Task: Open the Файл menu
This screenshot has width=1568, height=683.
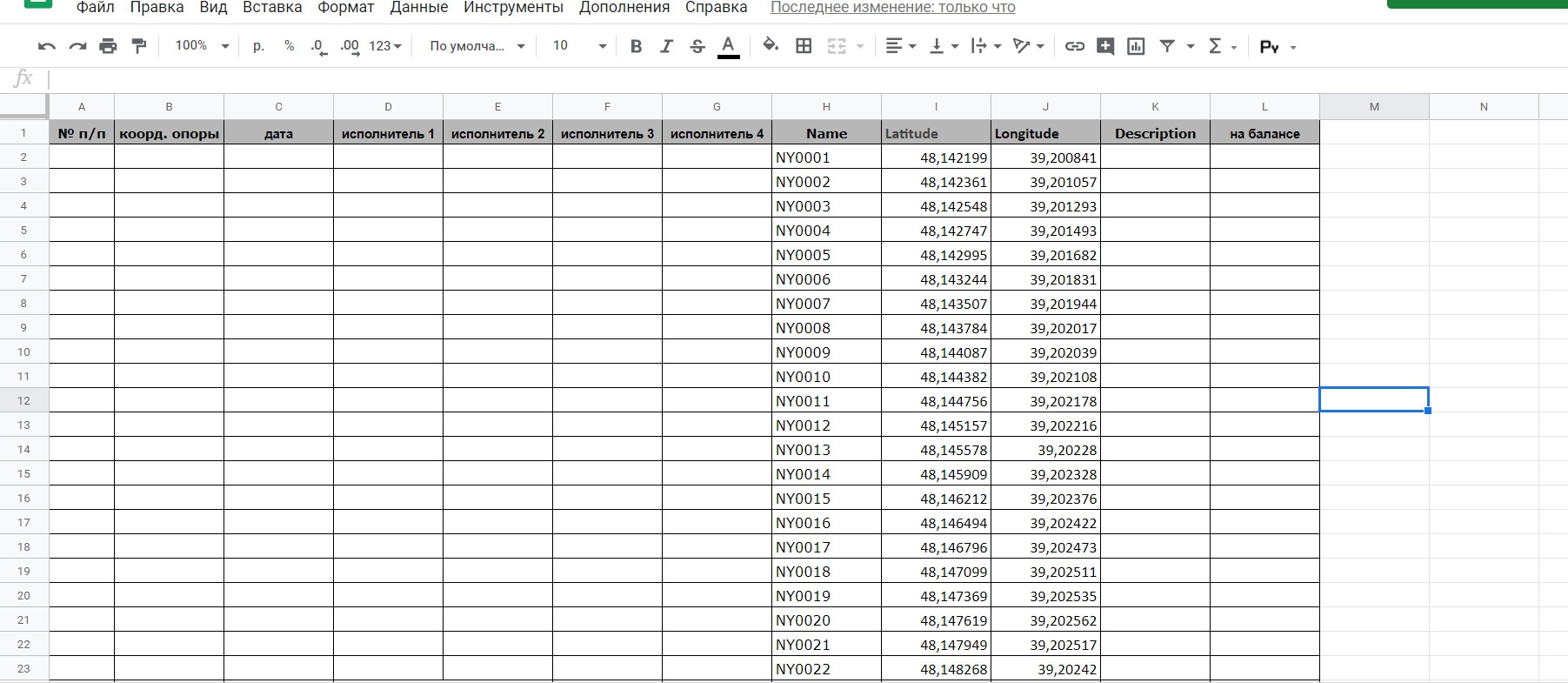Action: click(96, 8)
